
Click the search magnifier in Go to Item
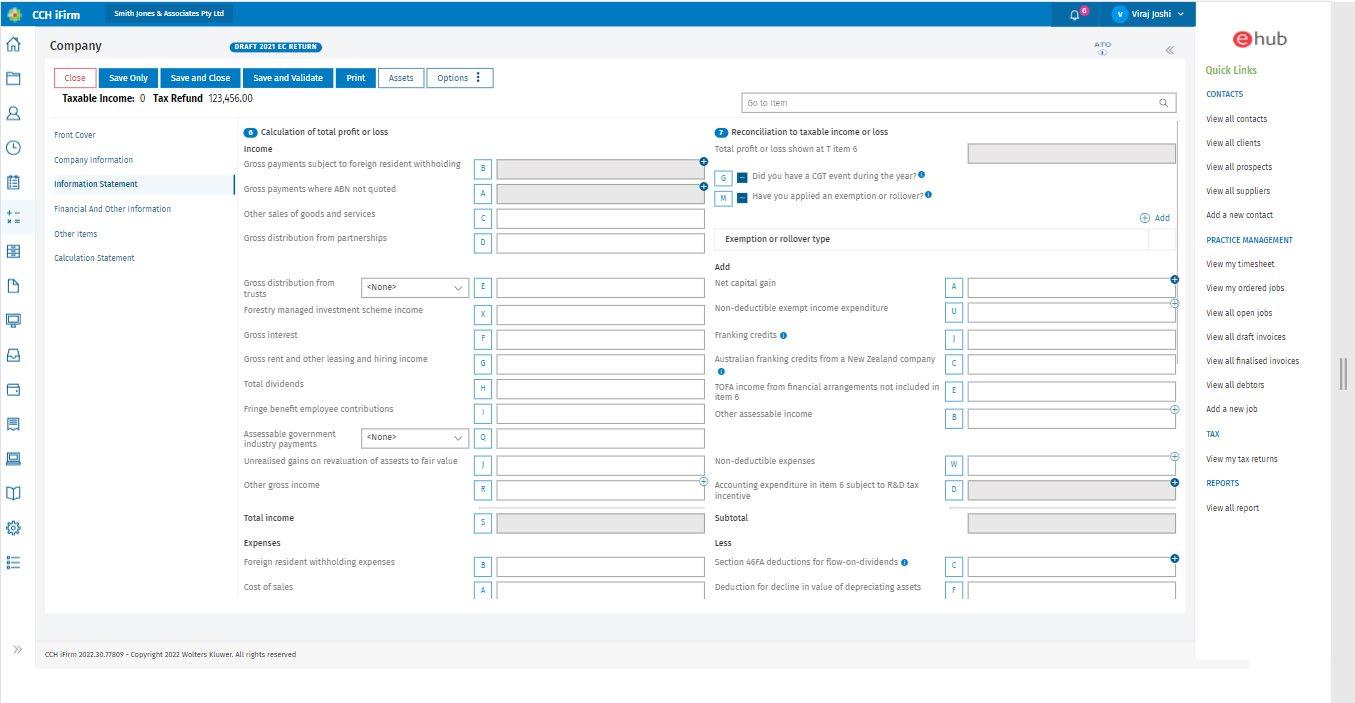coord(1163,103)
